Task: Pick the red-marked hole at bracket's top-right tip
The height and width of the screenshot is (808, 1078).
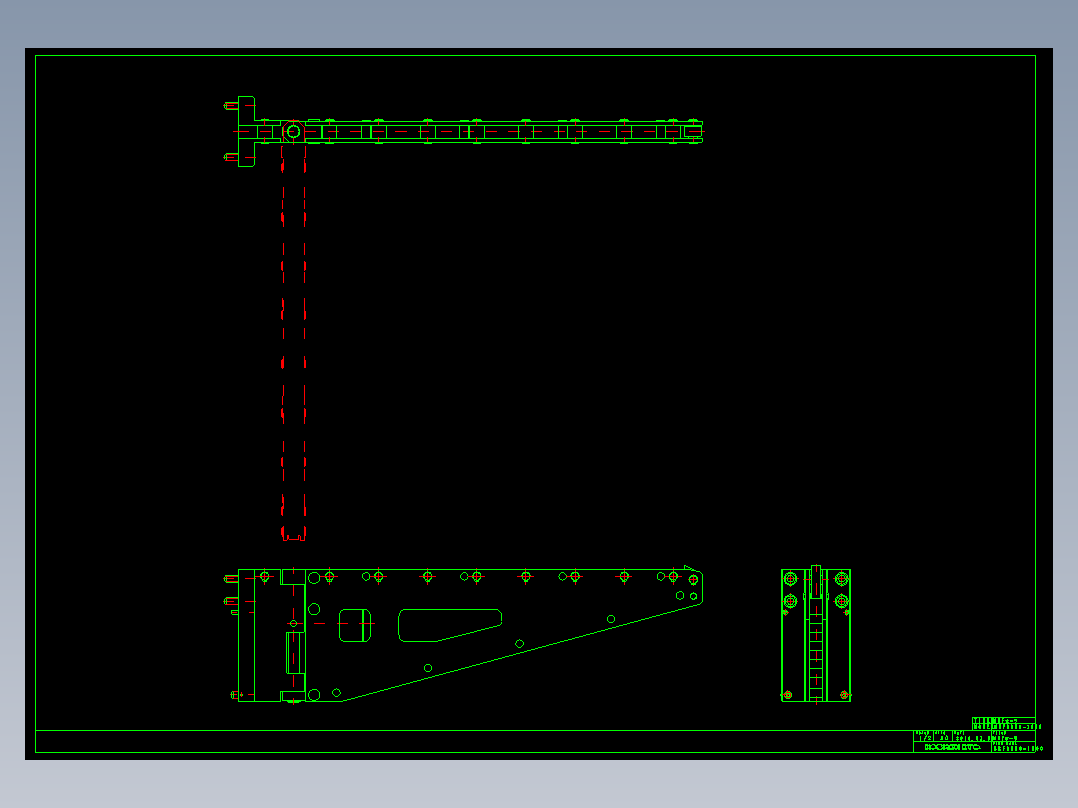Action: pos(693,580)
